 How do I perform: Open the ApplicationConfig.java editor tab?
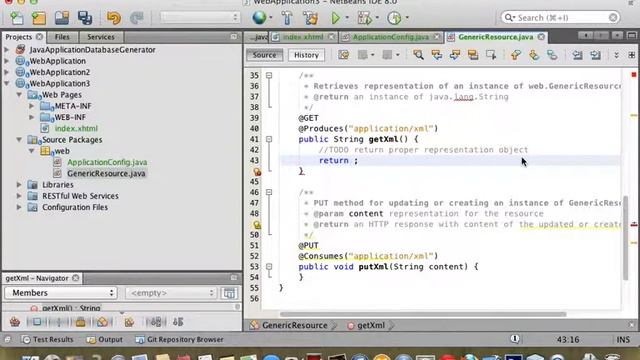[x=391, y=37]
